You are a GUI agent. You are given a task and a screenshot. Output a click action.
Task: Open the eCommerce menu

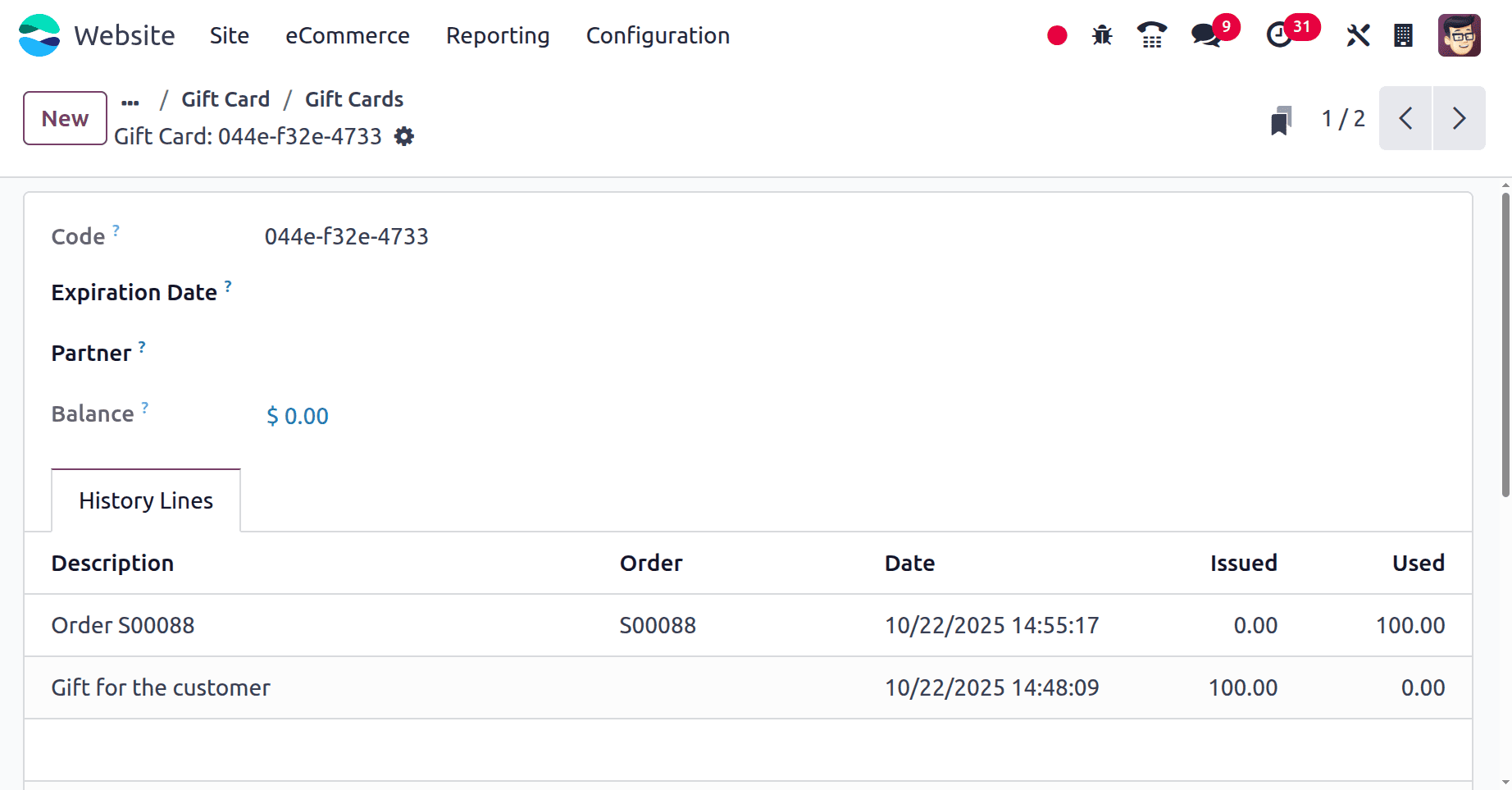(x=347, y=35)
